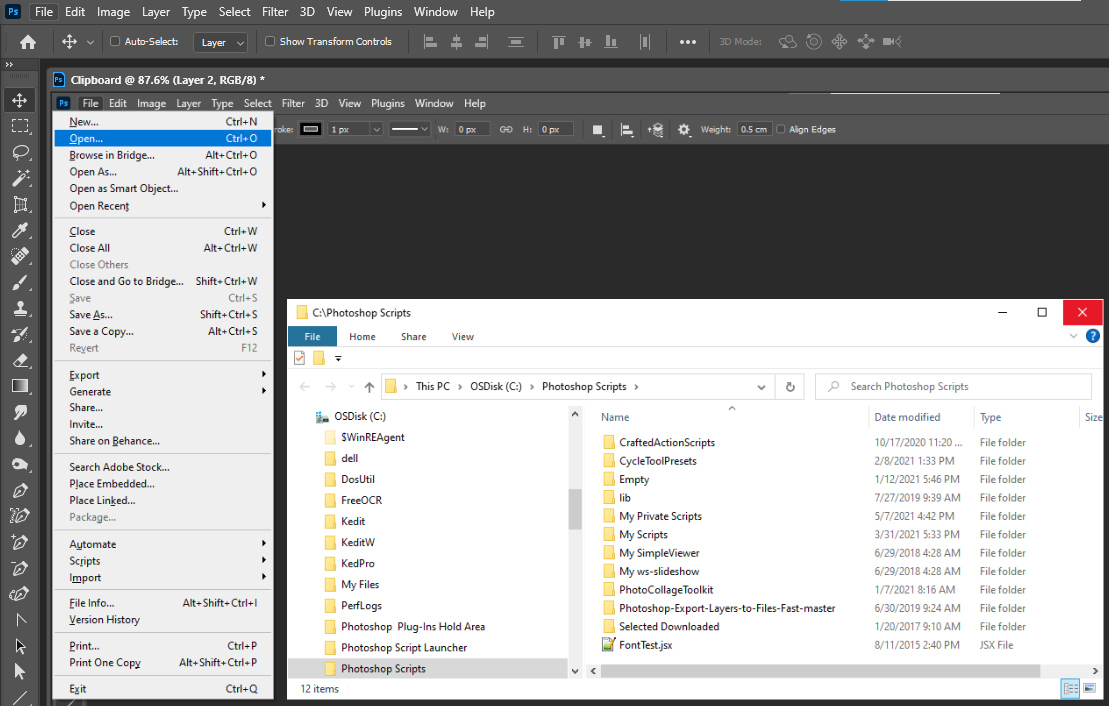
Task: Toggle Show Transform Controls checkbox
Action: point(270,42)
